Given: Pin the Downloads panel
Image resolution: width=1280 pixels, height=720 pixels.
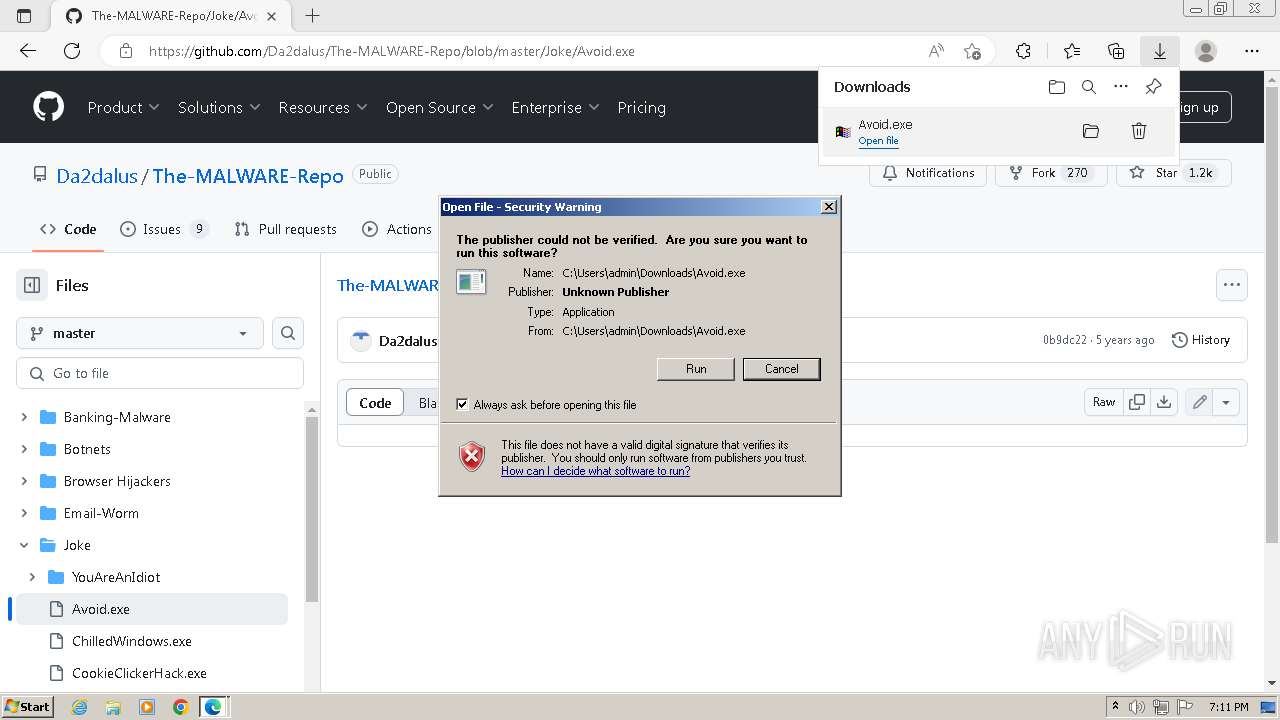Looking at the screenshot, I should click(x=1153, y=87).
